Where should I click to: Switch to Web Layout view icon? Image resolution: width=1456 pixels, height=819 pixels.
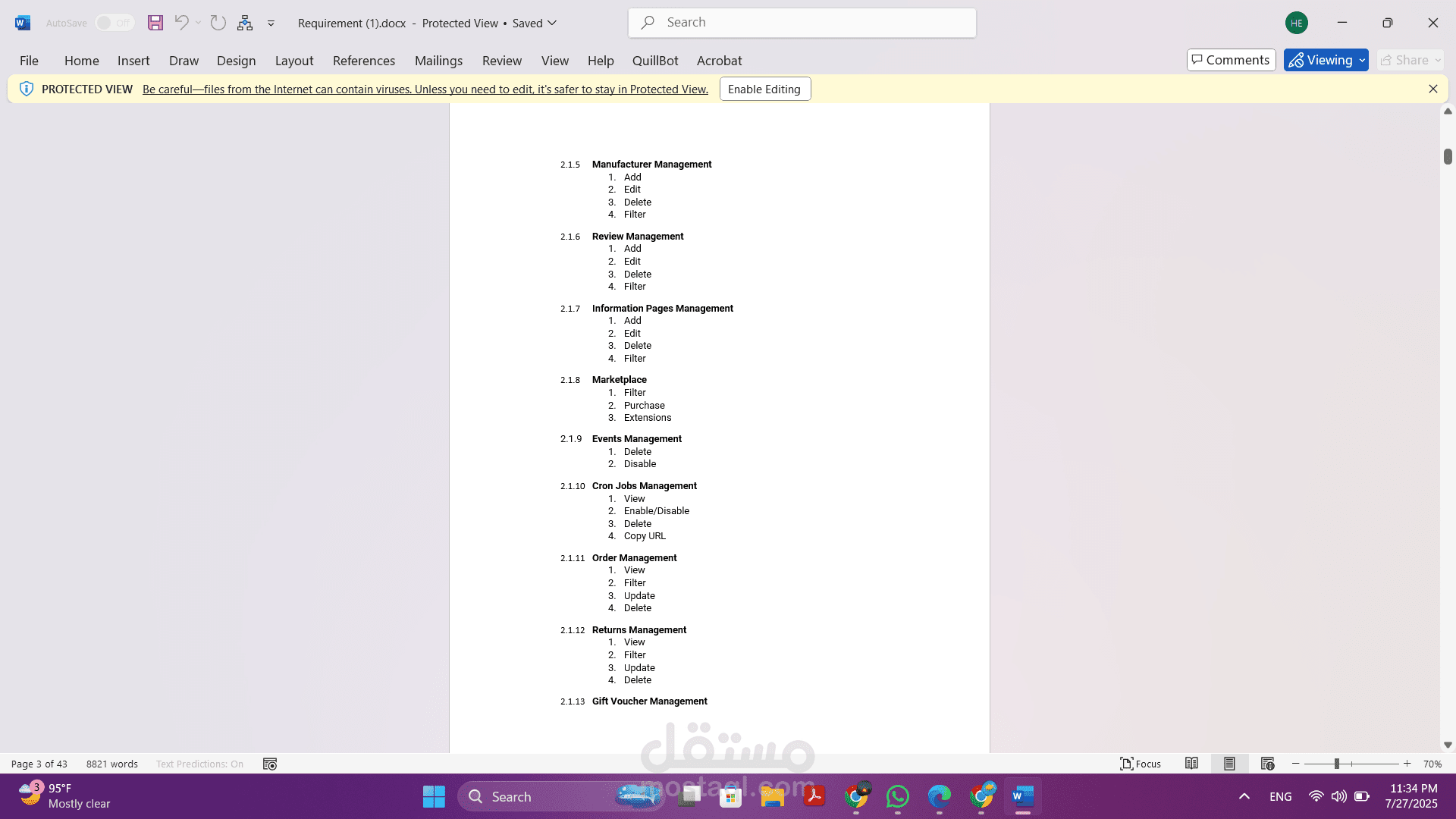click(1267, 764)
